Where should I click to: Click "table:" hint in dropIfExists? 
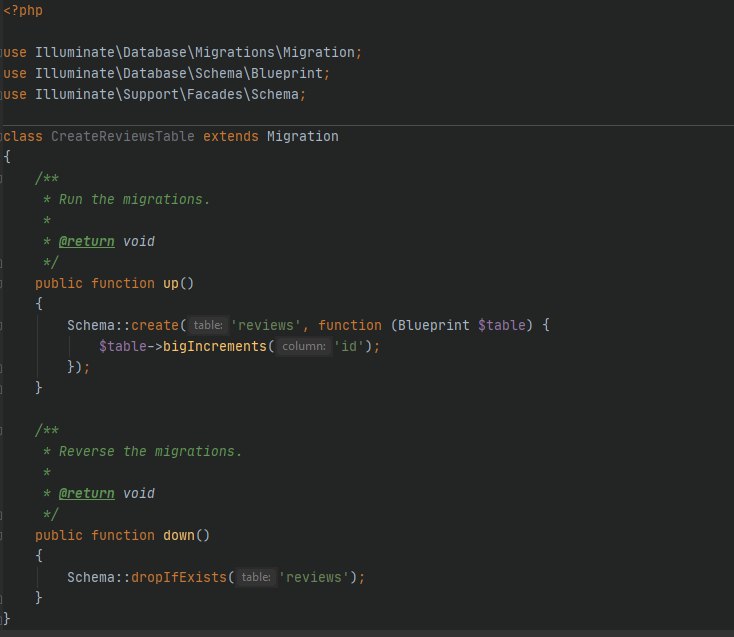coord(256,577)
